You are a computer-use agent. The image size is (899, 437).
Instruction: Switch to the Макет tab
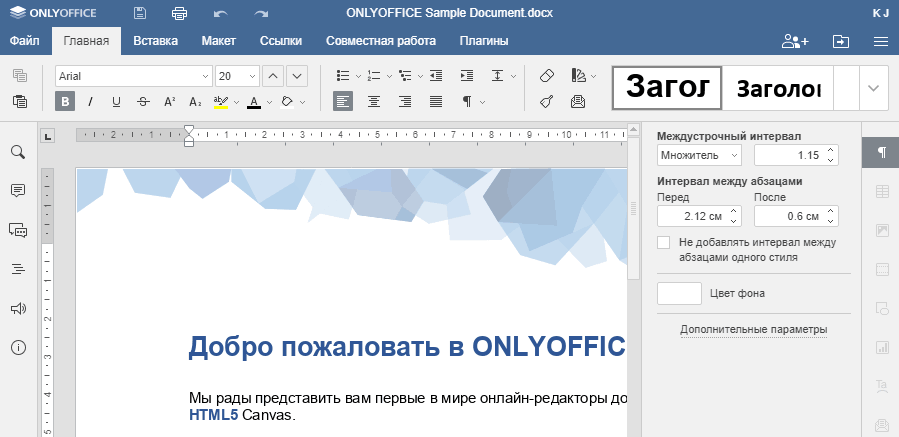218,41
